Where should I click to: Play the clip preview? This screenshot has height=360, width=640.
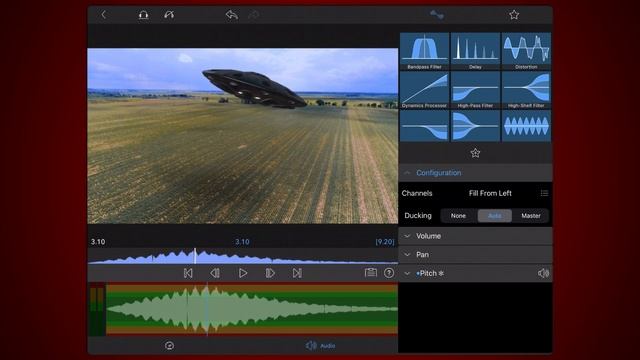(242, 273)
